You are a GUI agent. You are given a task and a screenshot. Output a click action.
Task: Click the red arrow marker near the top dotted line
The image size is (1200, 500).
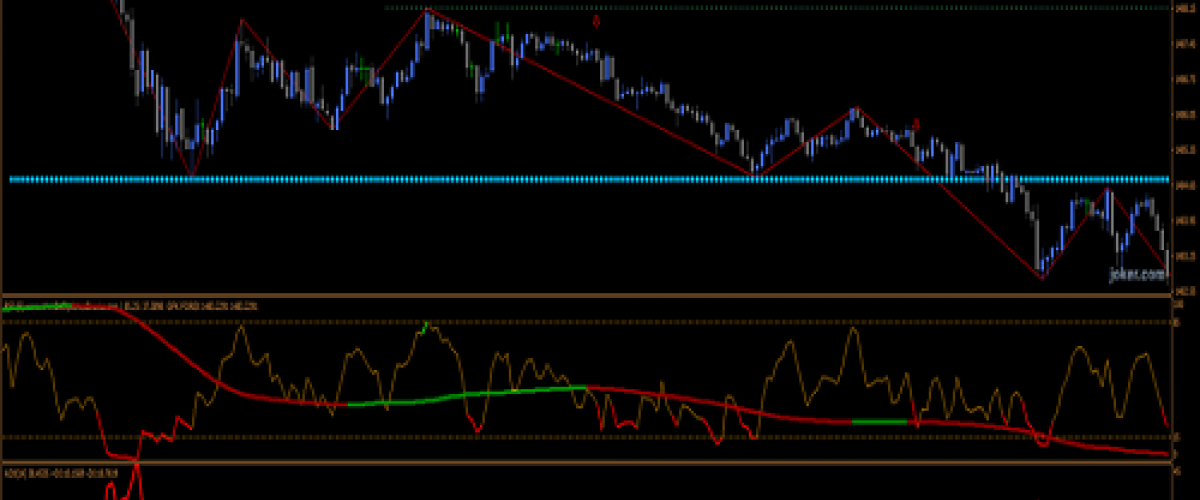tap(597, 21)
